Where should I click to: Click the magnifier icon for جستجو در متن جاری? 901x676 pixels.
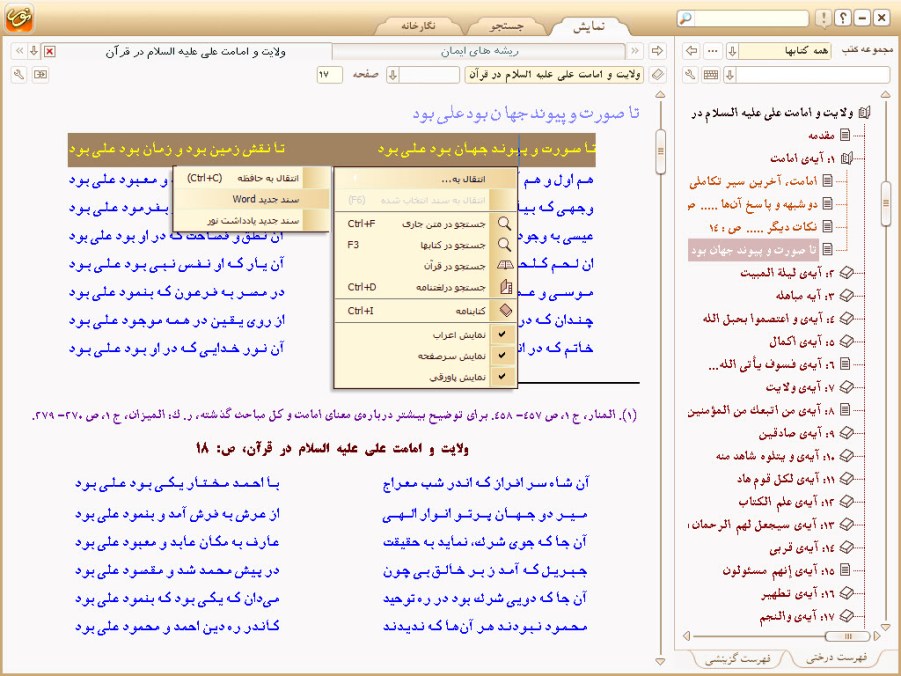pyautogui.click(x=505, y=224)
